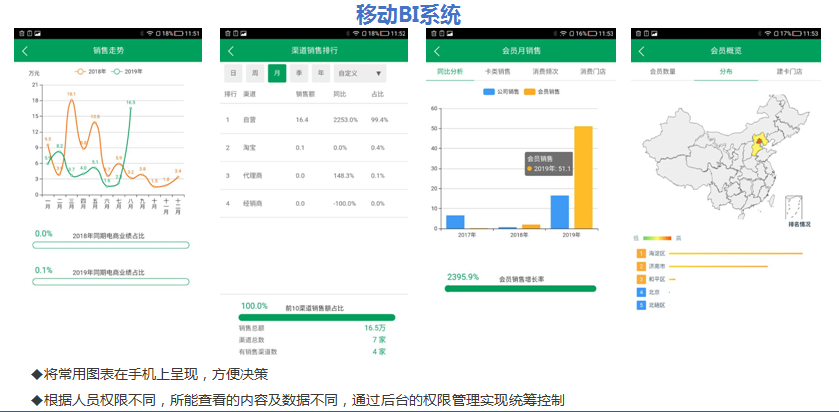
Task: Open the 建卡门店 tab
Action: click(790, 71)
